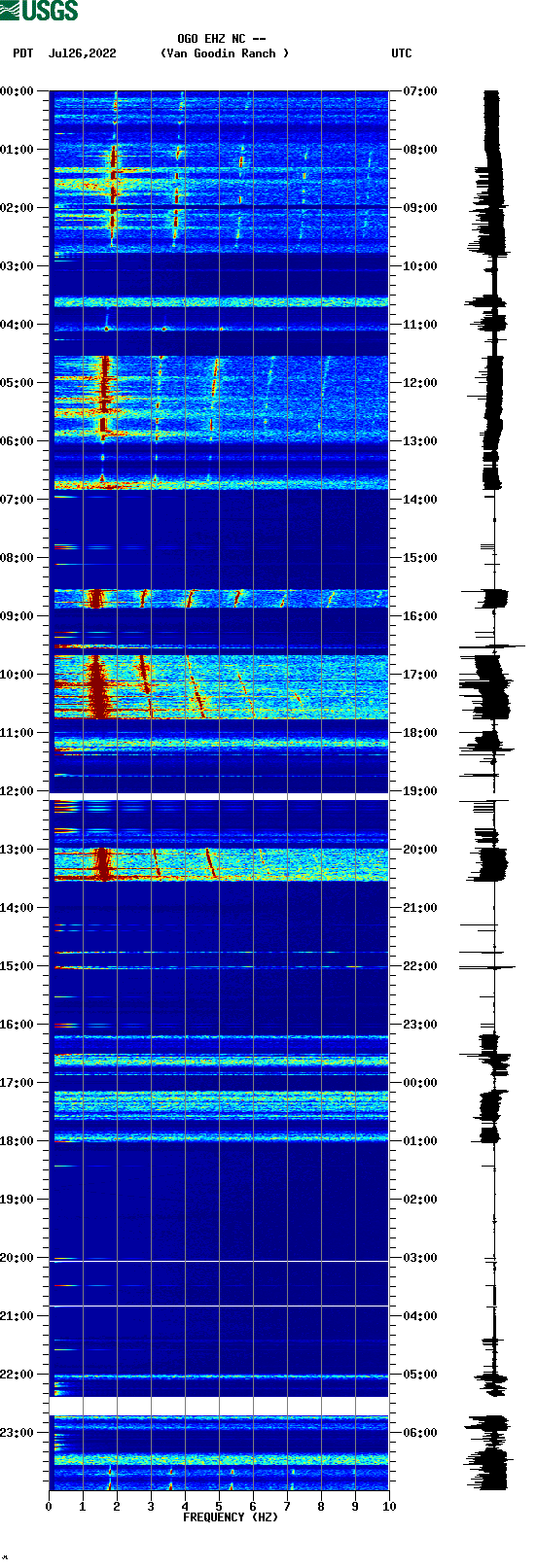This screenshot has width=537, height=1568.
Task: Click the FREQUENCY (HZ) axis label
Action: pyautogui.click(x=231, y=1516)
